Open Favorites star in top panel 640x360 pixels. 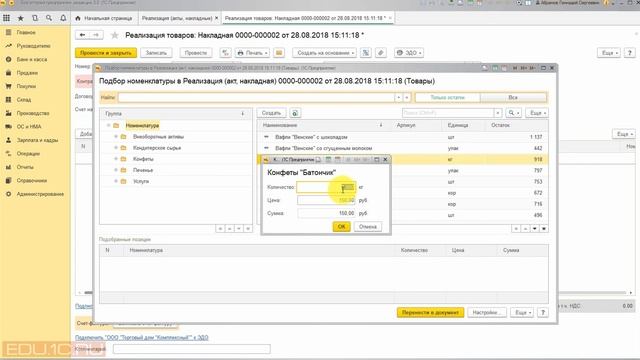[20, 18]
